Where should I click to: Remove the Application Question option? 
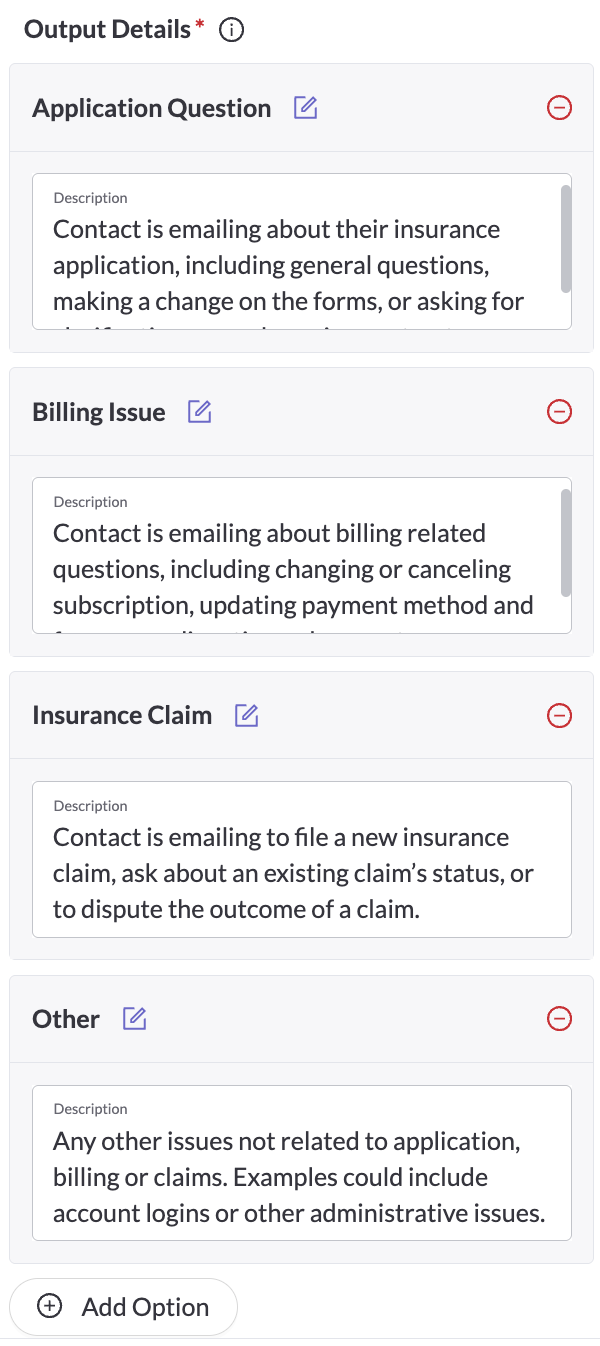560,108
